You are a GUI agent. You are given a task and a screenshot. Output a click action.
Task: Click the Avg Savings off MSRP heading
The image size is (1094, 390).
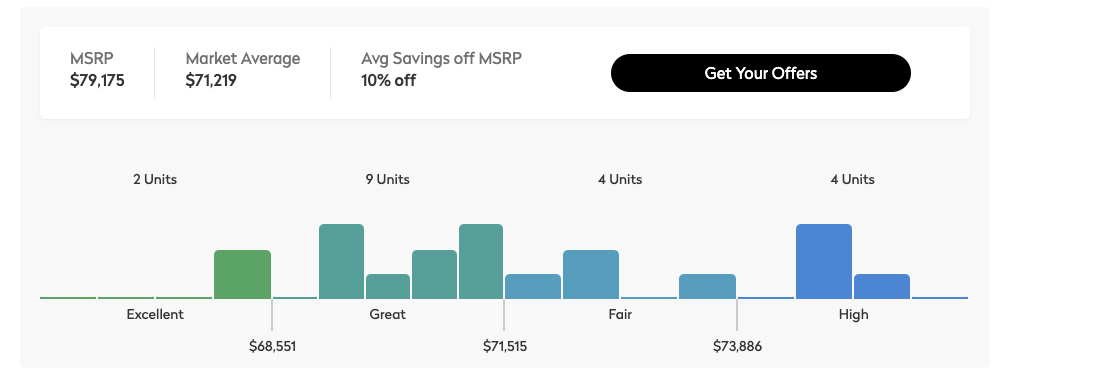pyautogui.click(x=441, y=59)
